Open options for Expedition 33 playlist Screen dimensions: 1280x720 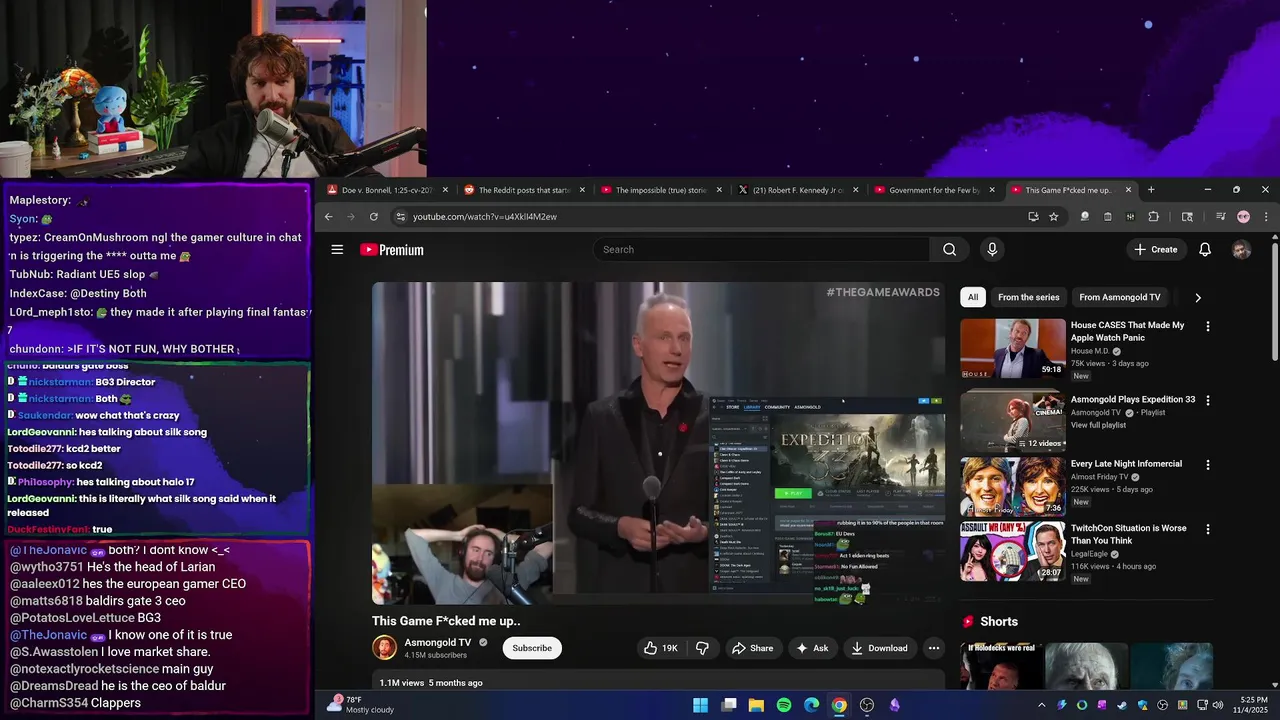(1208, 400)
